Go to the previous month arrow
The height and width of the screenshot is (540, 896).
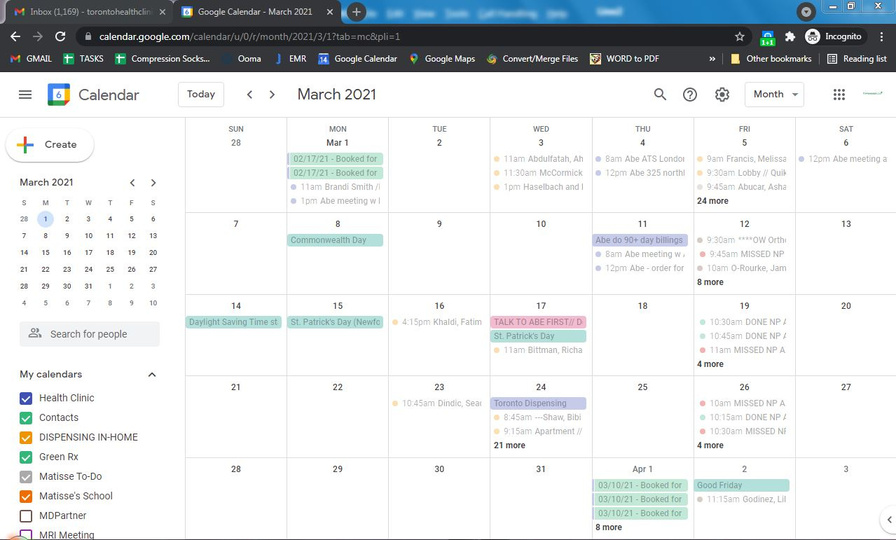(250, 94)
